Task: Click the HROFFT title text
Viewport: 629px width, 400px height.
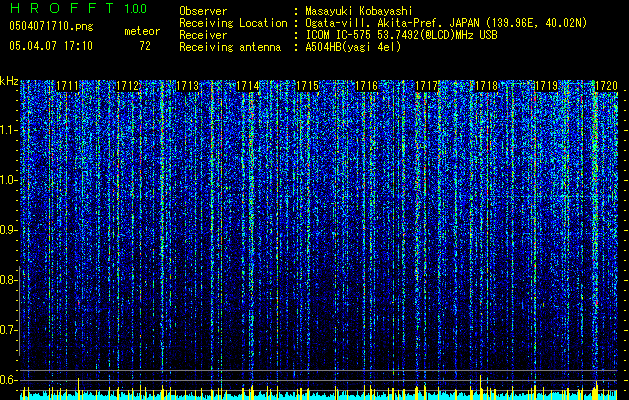Action: tap(62, 8)
